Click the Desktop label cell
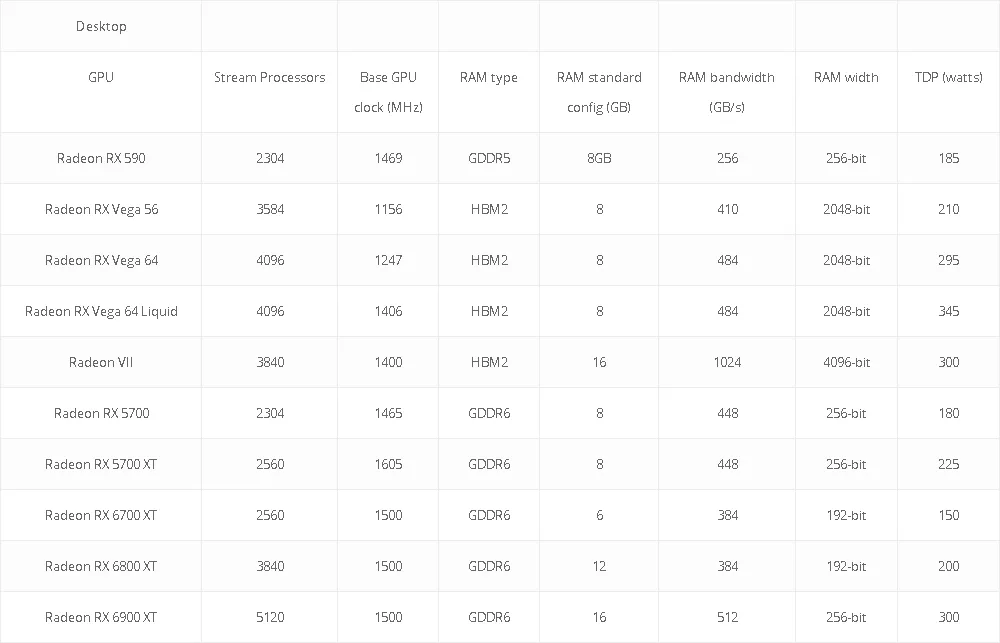Viewport: 1000px width, 643px height. pyautogui.click(x=101, y=26)
